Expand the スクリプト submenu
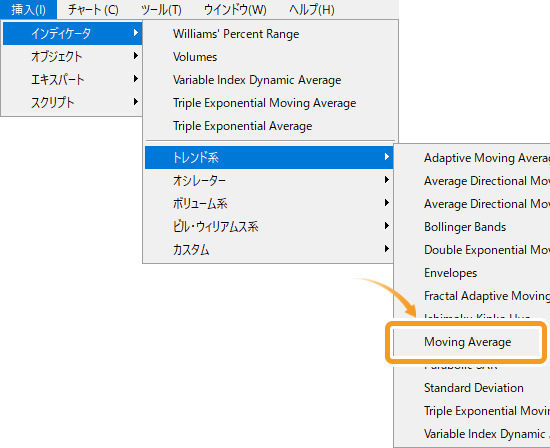Image resolution: width=550 pixels, height=448 pixels. (x=72, y=102)
